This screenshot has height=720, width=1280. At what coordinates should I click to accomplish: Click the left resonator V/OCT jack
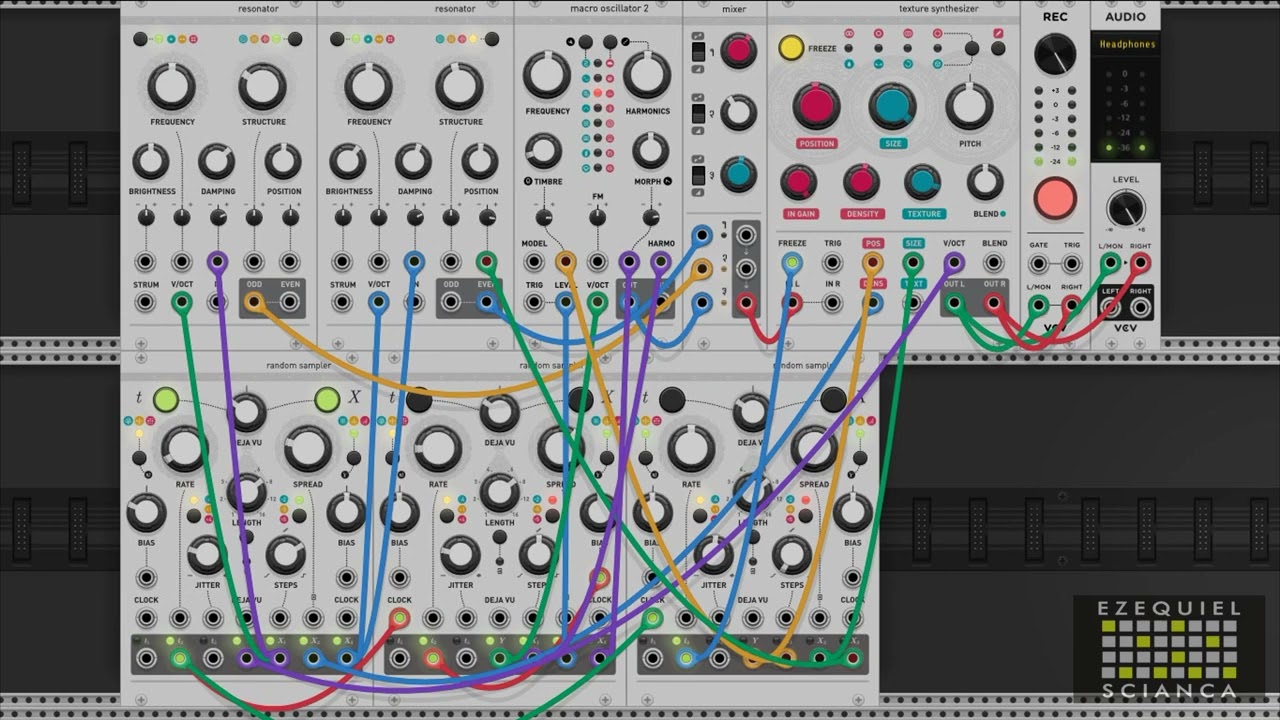tap(182, 302)
